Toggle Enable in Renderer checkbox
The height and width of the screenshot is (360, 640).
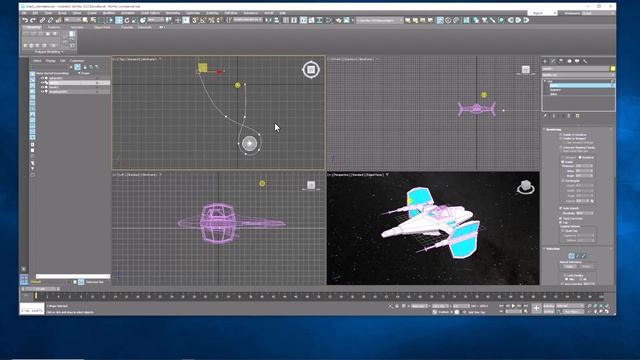tap(561, 134)
